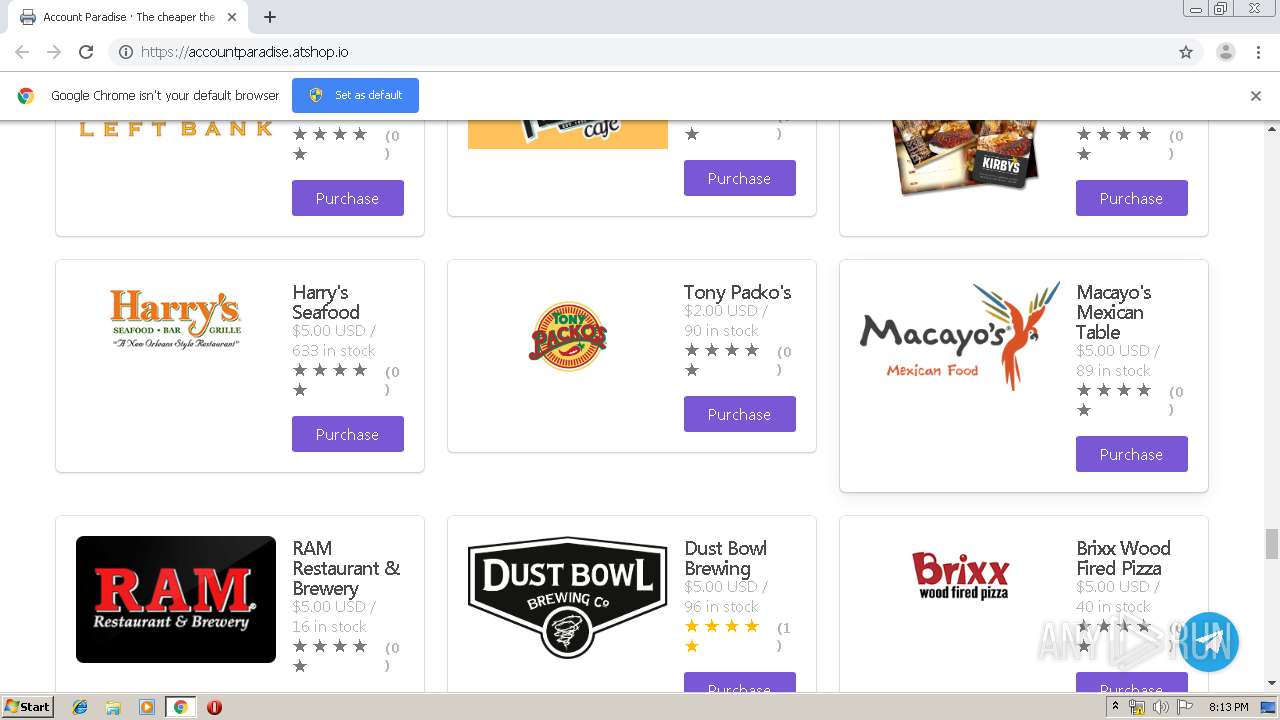Screen dimensions: 1280x720
Task: Launch Internet Explorer from taskbar
Action: (80, 707)
